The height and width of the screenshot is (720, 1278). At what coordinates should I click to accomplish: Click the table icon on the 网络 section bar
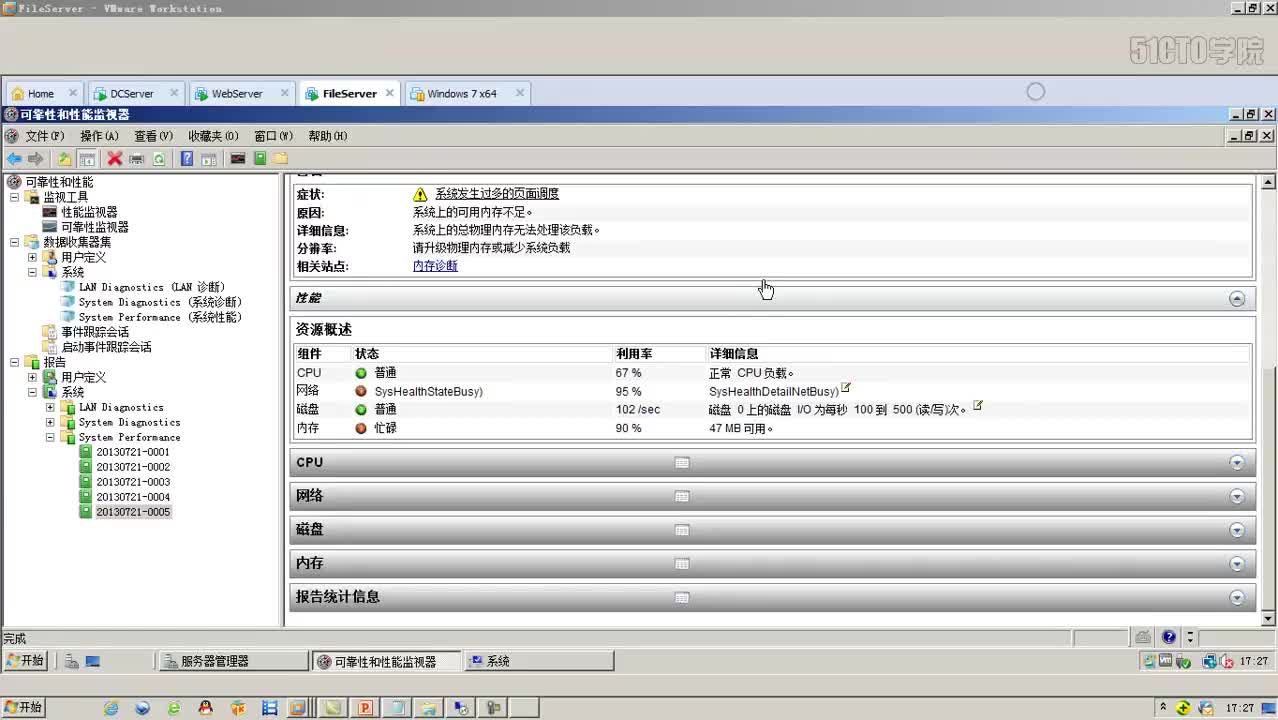pyautogui.click(x=682, y=497)
